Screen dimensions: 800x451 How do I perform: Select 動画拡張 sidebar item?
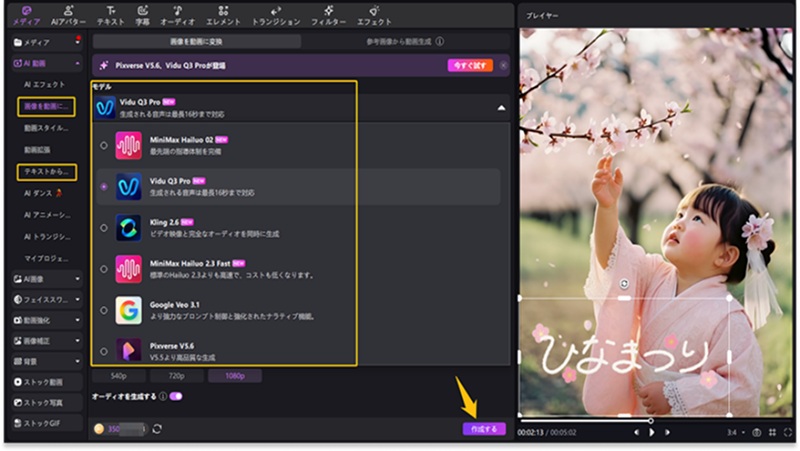tap(37, 149)
